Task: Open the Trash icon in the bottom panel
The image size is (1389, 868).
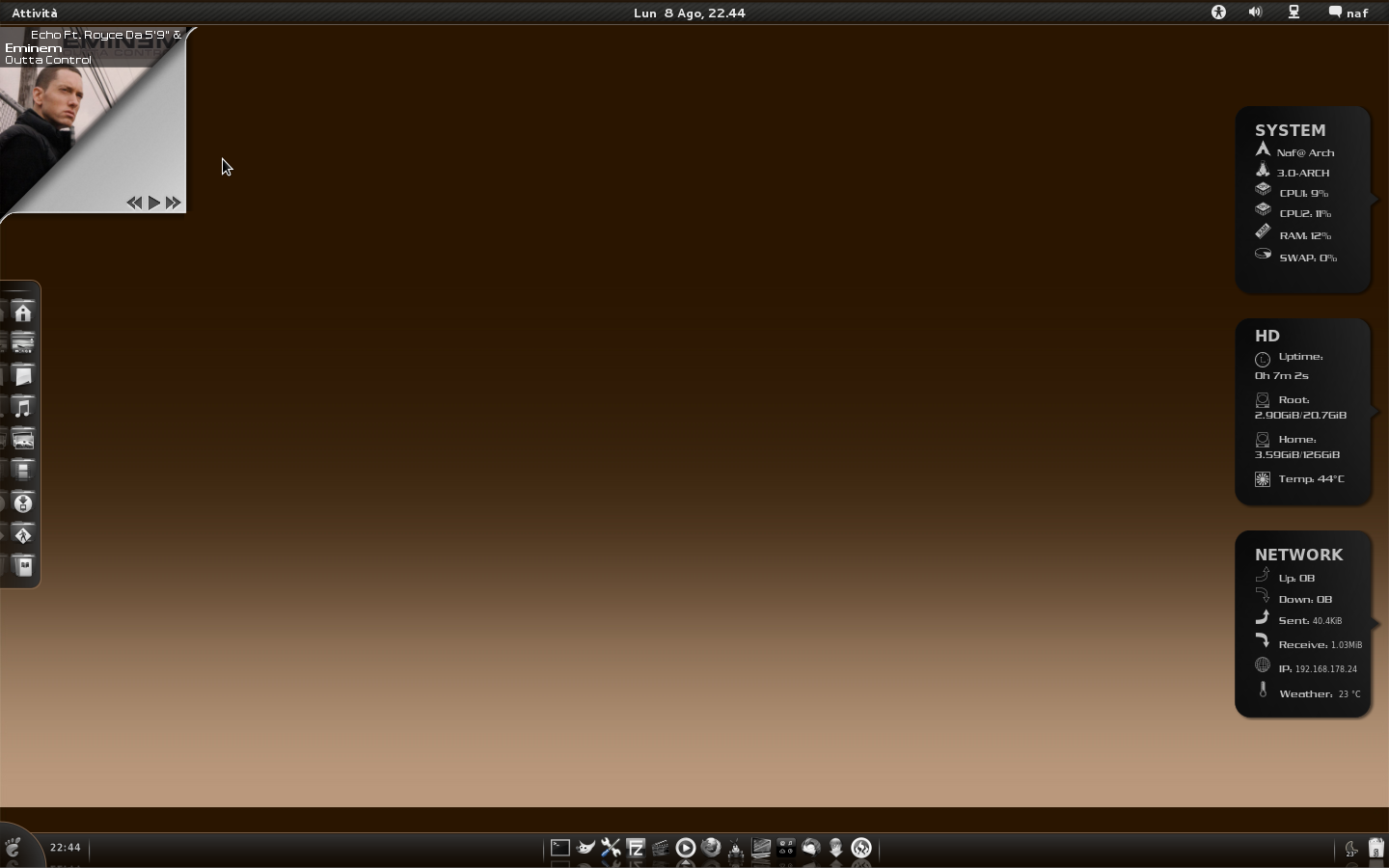Action: [1376, 849]
